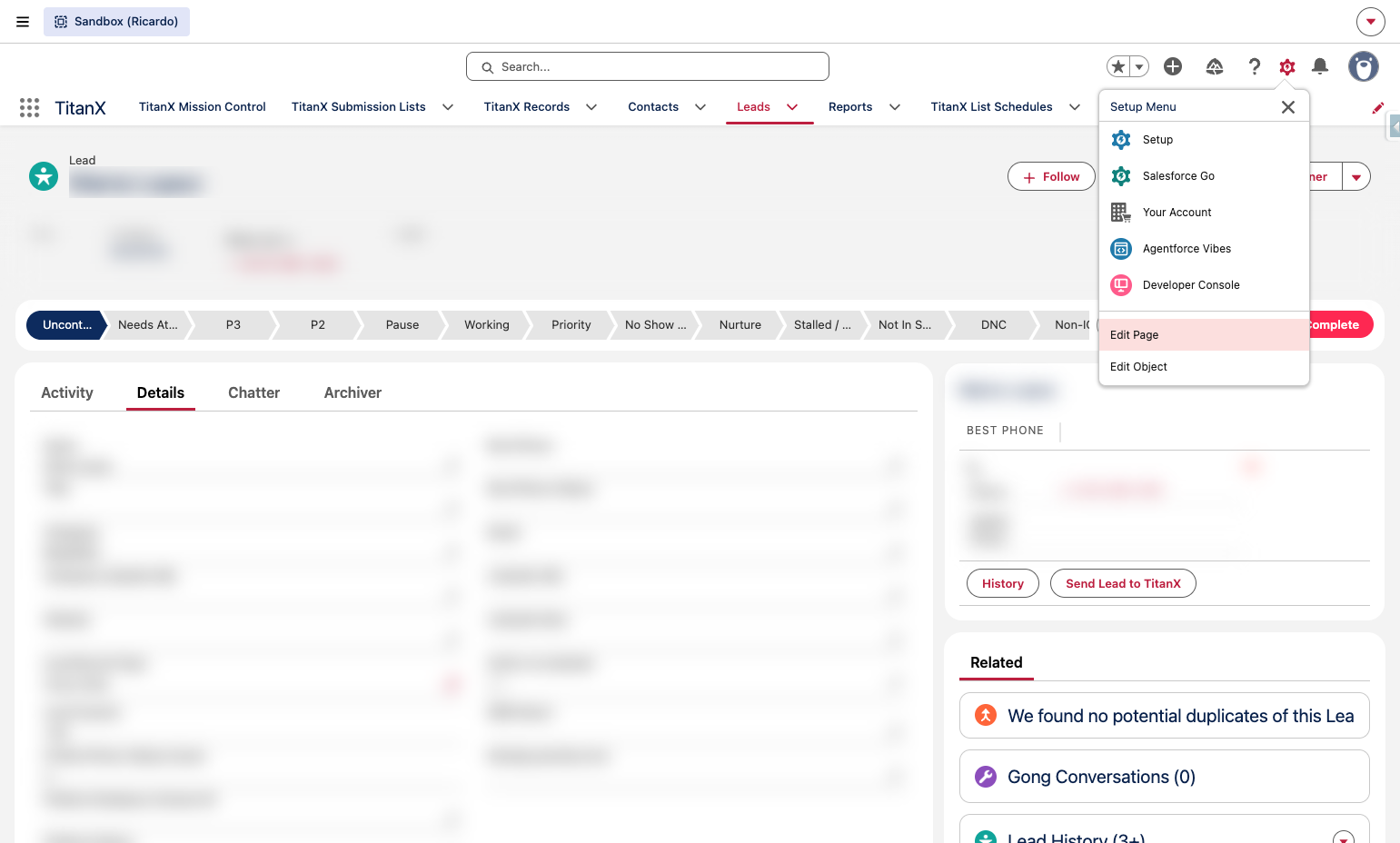Select Edit Object in Setup Menu
Screen dimensions: 1400x843
coord(1204,367)
